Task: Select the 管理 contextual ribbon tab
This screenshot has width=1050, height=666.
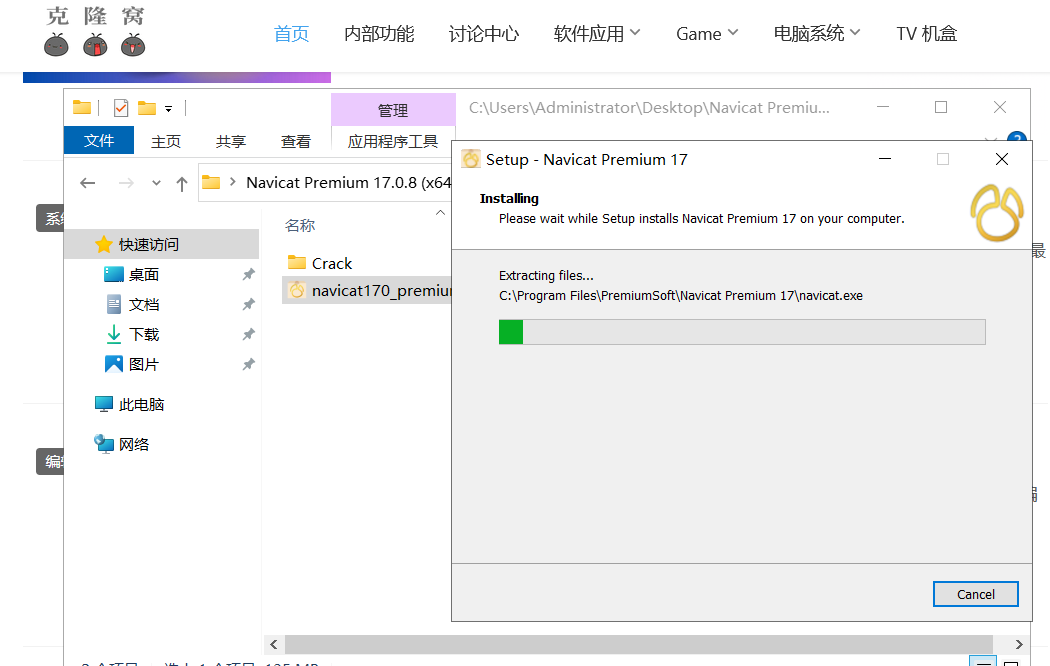Action: pyautogui.click(x=393, y=110)
